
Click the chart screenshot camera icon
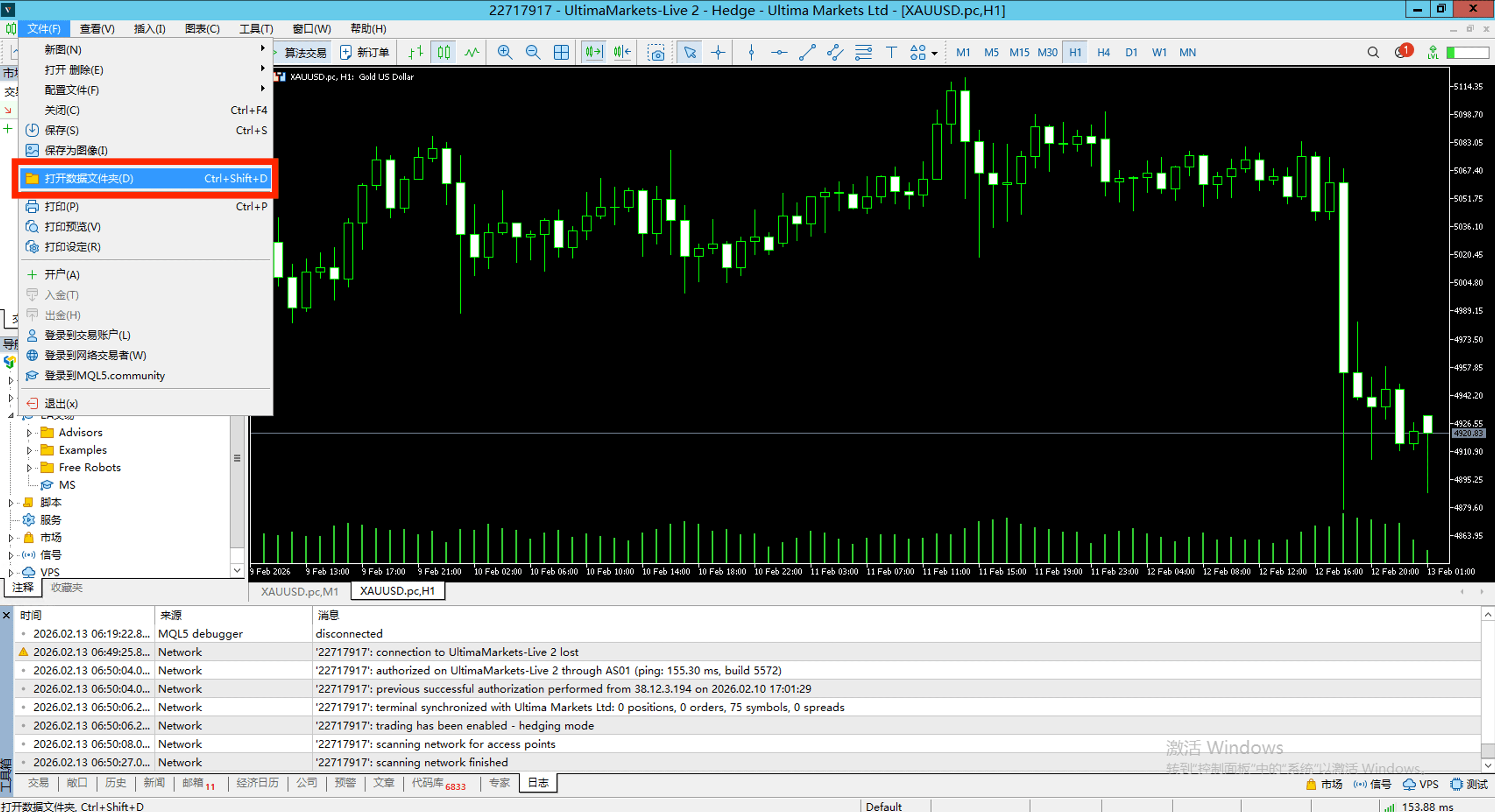pyautogui.click(x=656, y=53)
